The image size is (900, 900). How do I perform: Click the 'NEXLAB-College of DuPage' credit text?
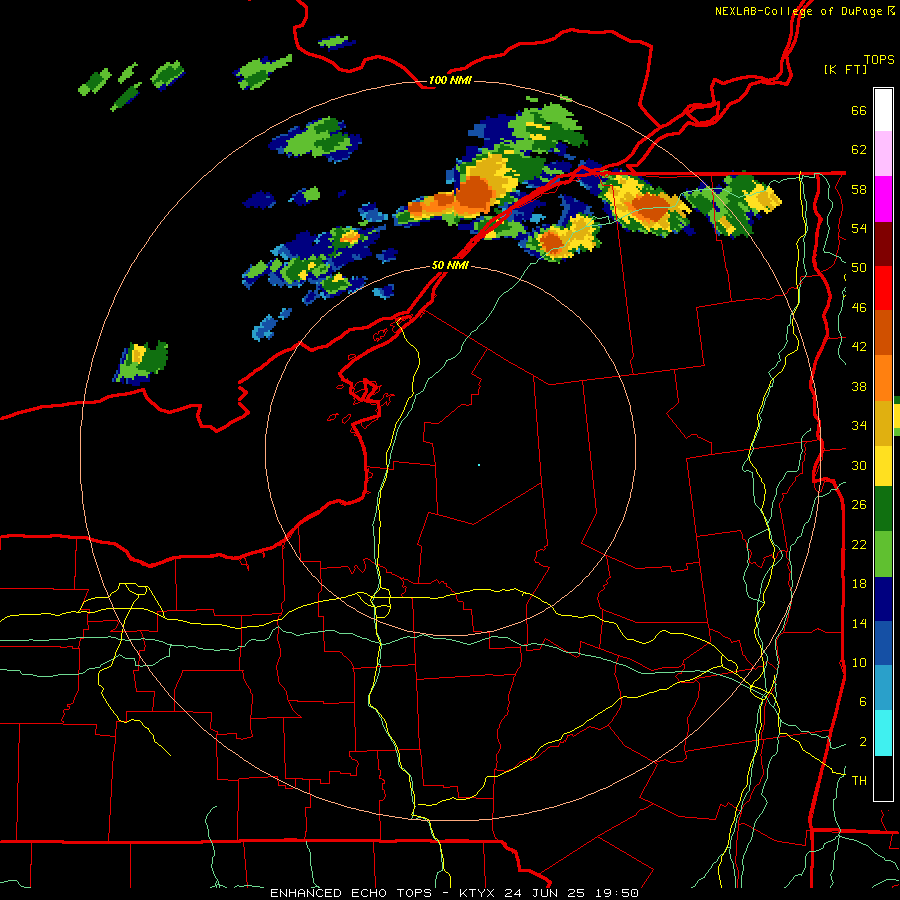tap(798, 11)
